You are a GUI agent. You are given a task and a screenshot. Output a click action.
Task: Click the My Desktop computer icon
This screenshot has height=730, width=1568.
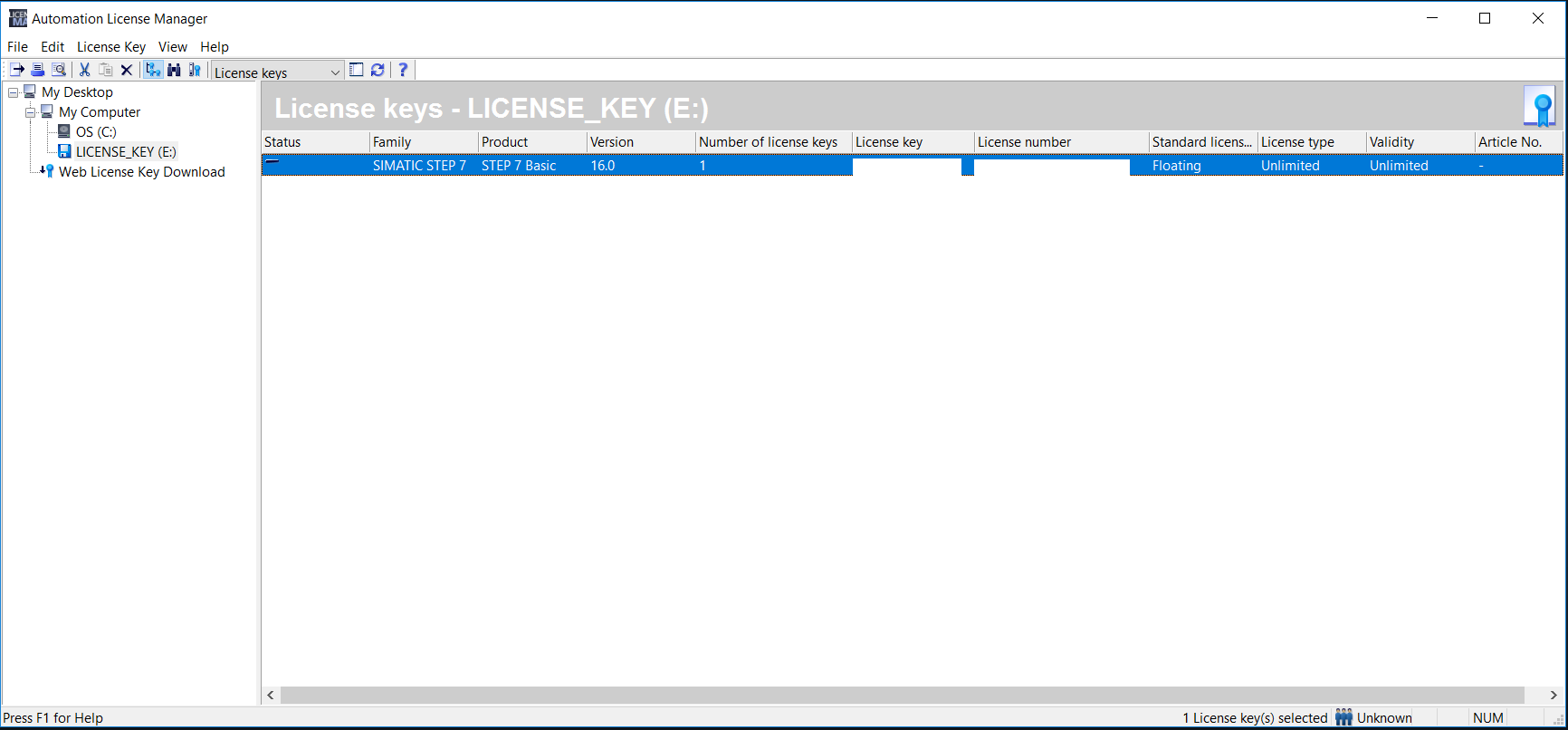point(30,91)
